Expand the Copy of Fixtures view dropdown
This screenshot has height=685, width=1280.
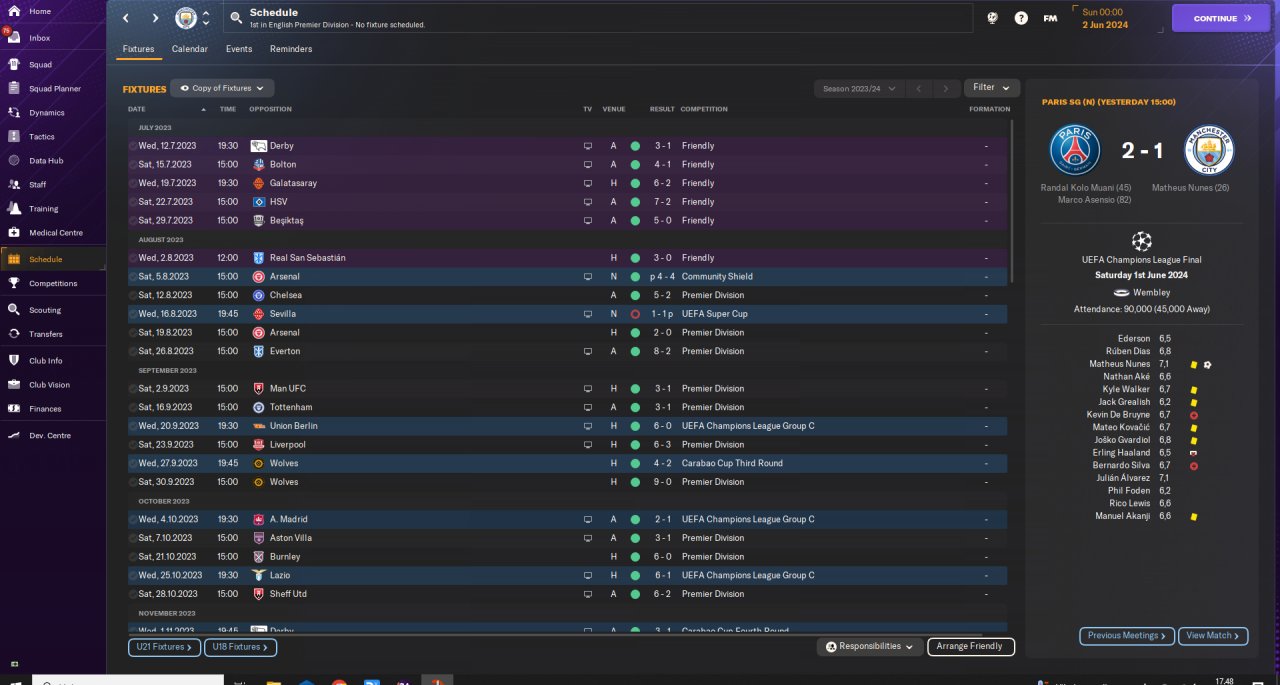pyautogui.click(x=222, y=88)
